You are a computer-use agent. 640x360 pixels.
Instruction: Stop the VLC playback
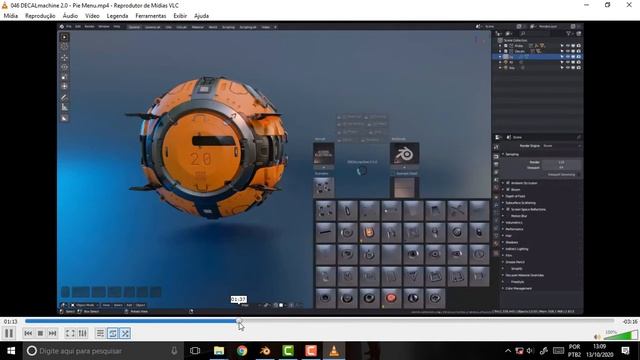(x=40, y=333)
